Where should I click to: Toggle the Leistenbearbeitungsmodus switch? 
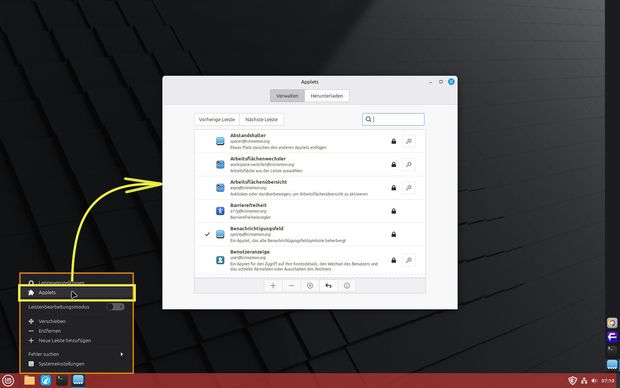pyautogui.click(x=115, y=307)
